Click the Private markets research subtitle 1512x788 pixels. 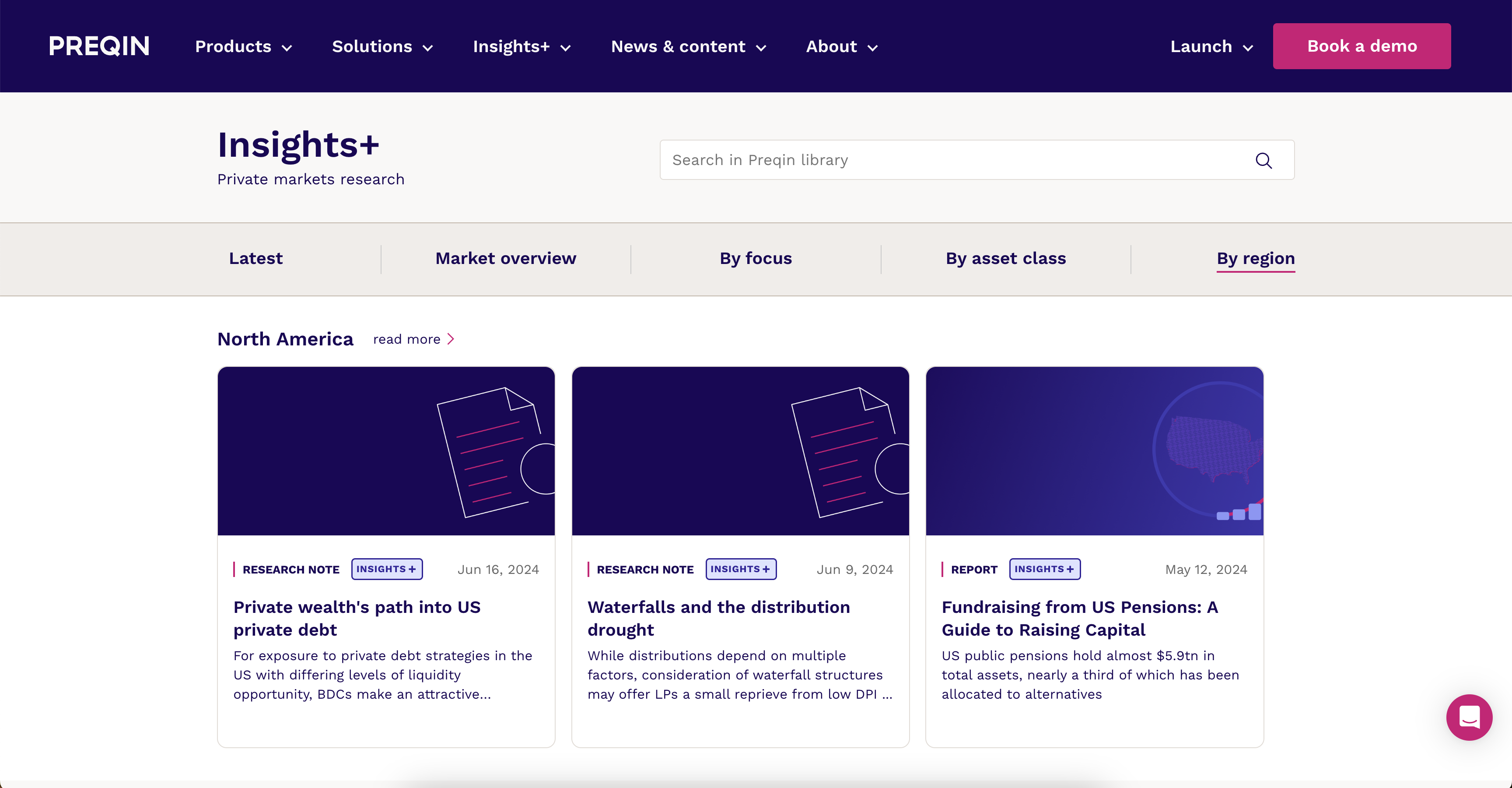[311, 179]
